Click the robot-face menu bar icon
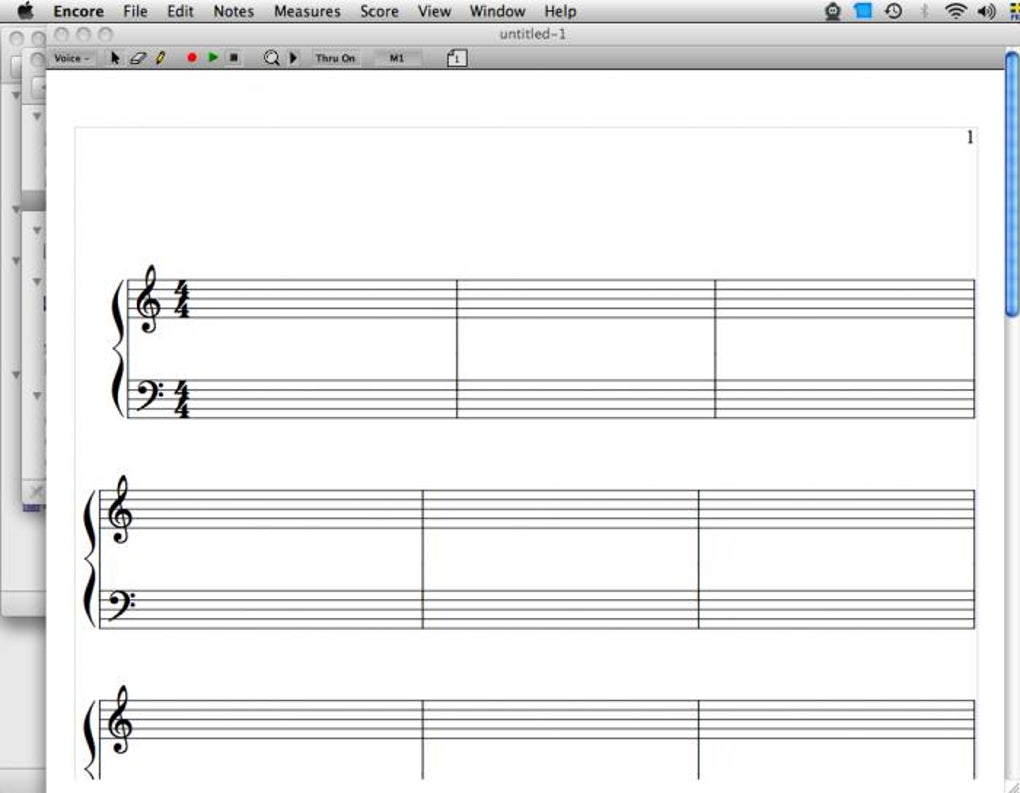This screenshot has height=793, width=1020. point(833,11)
